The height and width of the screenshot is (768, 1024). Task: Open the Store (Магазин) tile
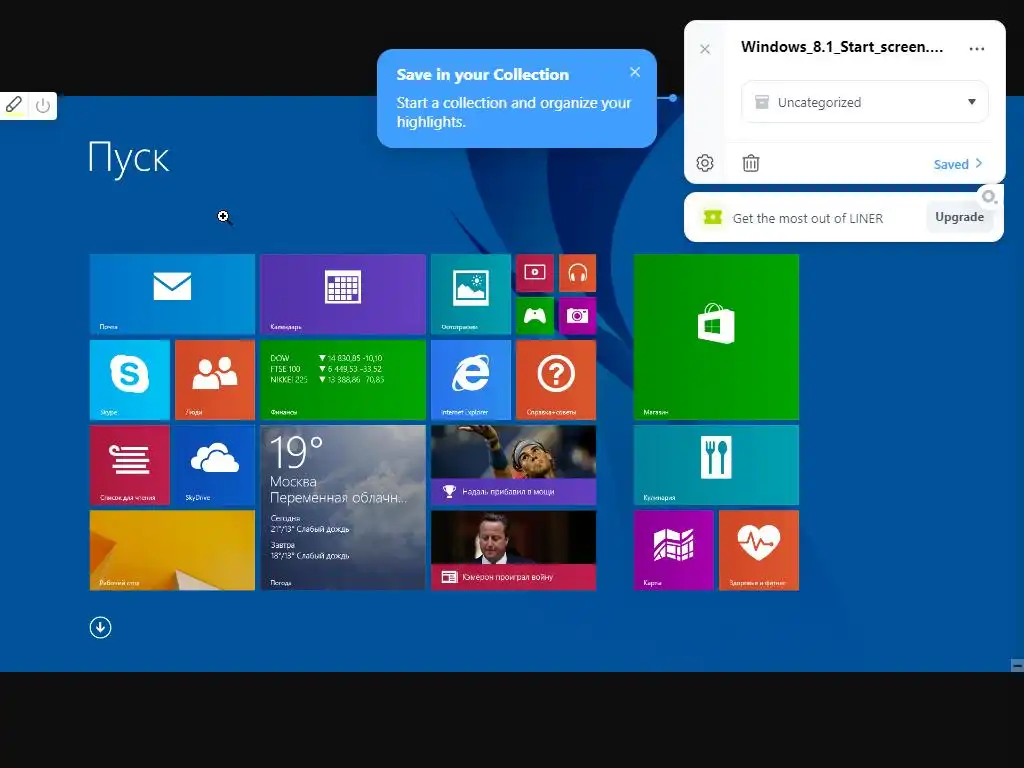(716, 336)
